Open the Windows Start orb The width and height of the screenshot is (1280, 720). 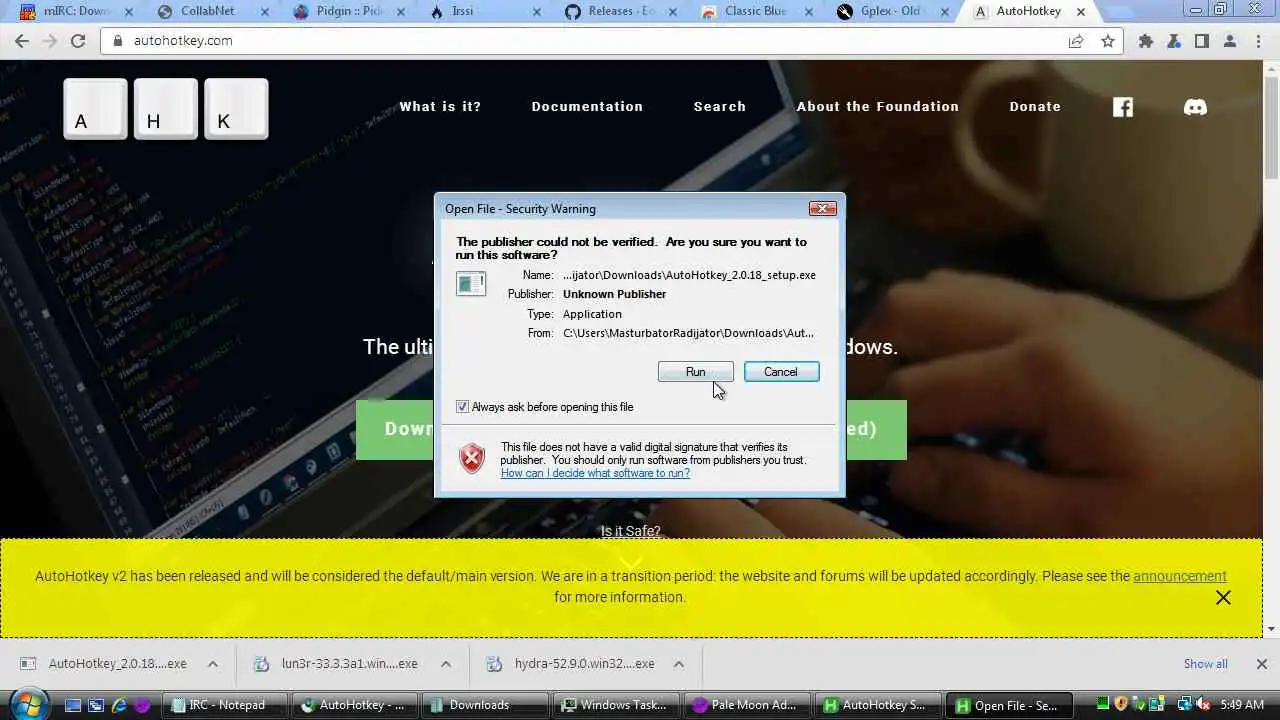pos(27,704)
